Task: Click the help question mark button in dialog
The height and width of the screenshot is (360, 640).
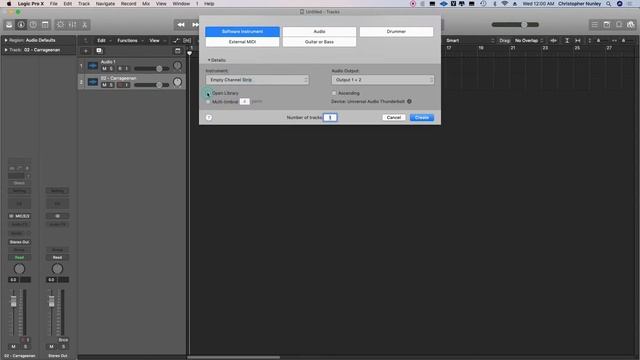Action: (209, 118)
